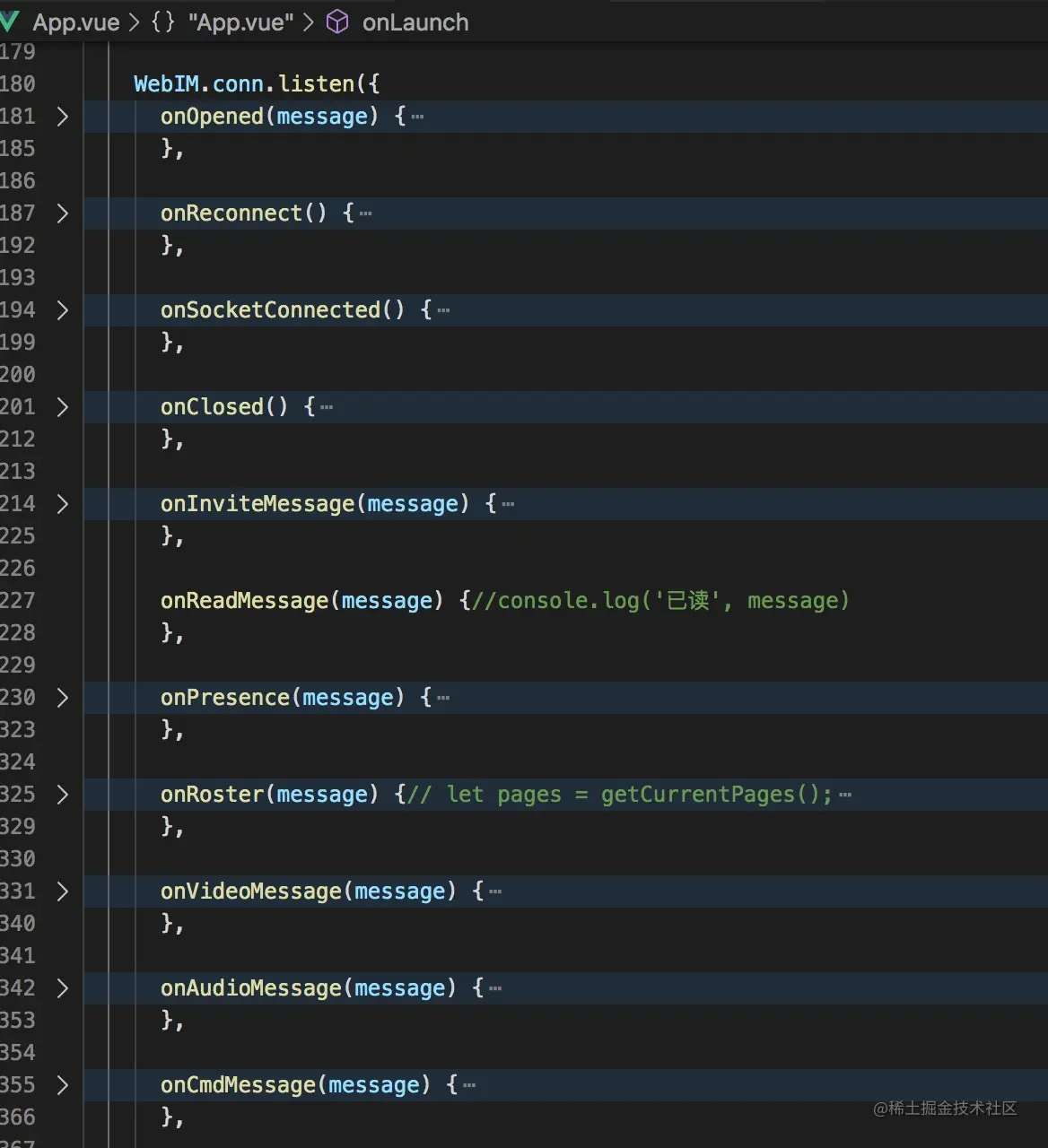
Task: Click the console.log comment on line 227
Action: [660, 601]
